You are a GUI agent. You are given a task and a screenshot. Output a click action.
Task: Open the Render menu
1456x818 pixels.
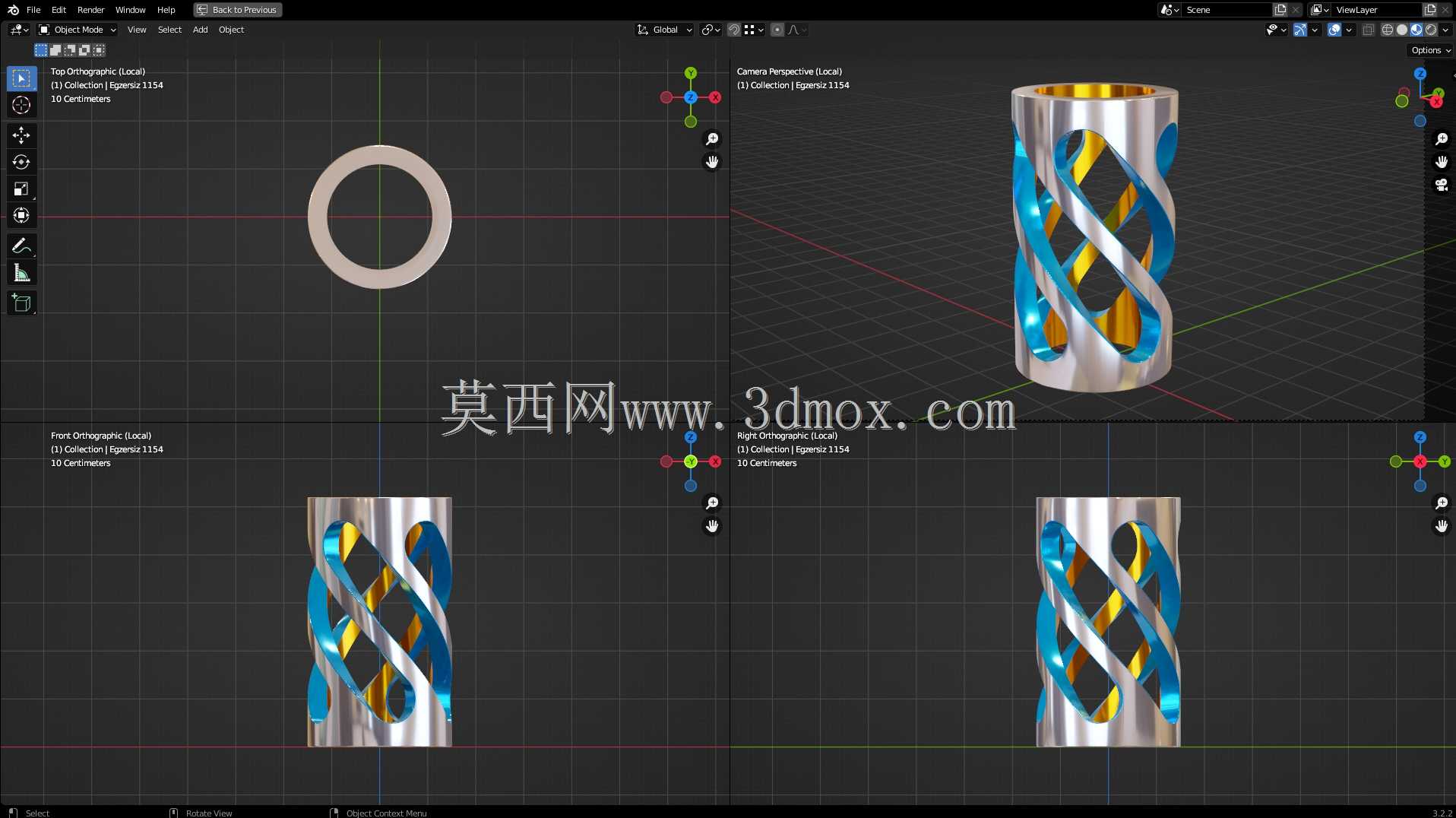click(x=90, y=10)
